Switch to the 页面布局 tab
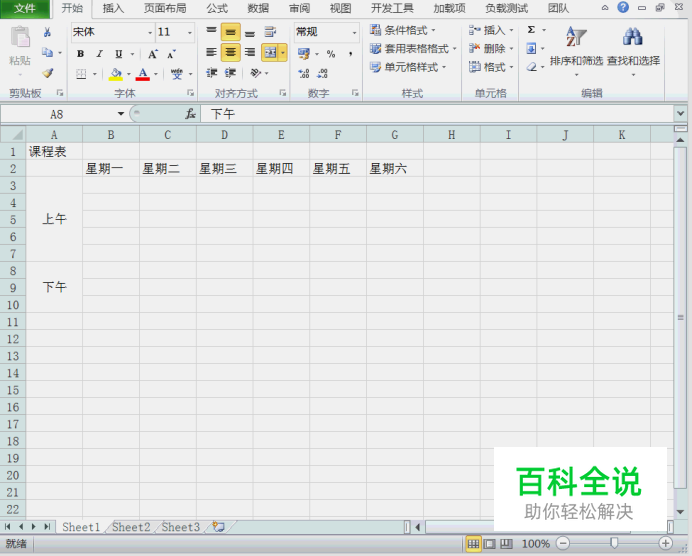The height and width of the screenshot is (556, 692). coord(165,8)
